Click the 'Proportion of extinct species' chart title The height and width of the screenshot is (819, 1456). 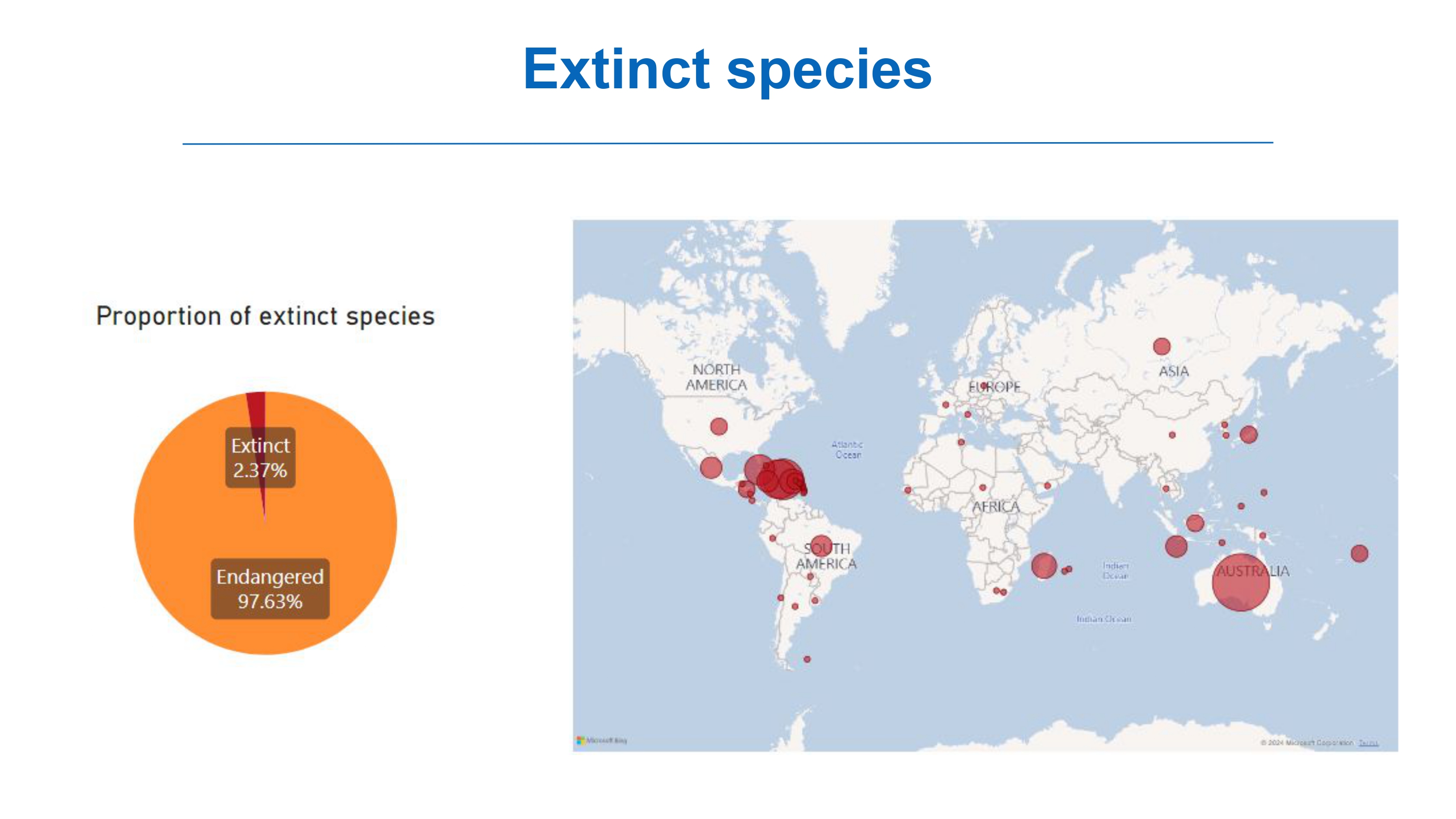(265, 316)
